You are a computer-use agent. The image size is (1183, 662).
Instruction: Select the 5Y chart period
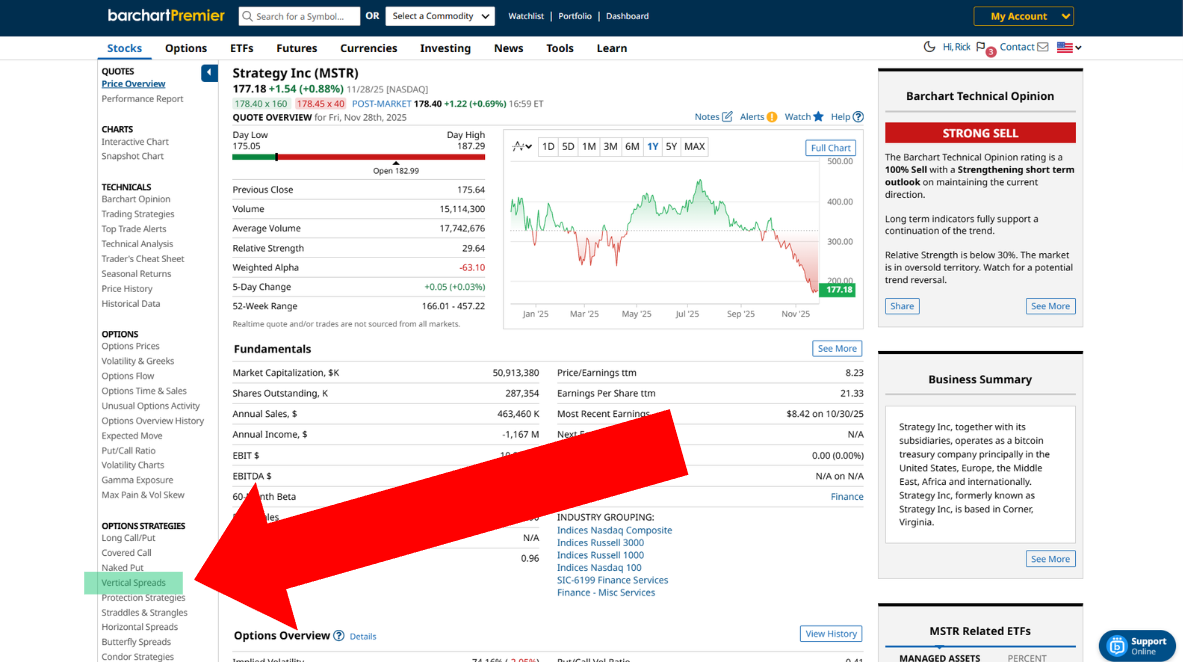(671, 146)
